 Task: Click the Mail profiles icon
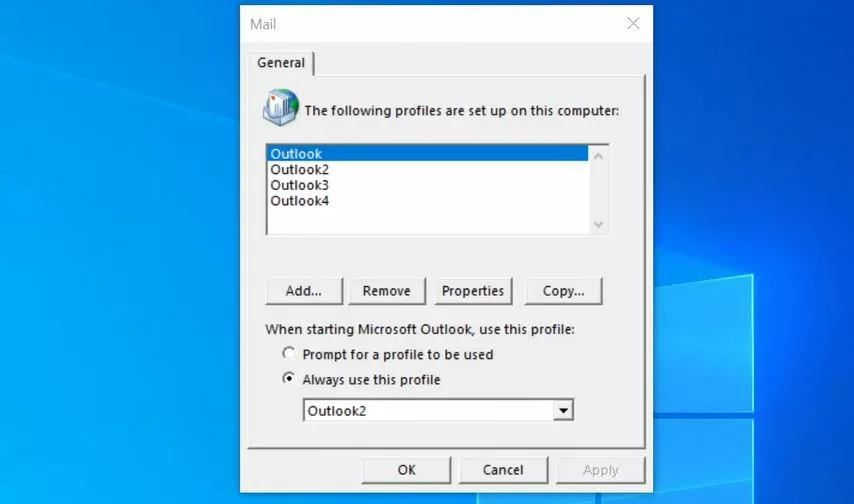(281, 107)
